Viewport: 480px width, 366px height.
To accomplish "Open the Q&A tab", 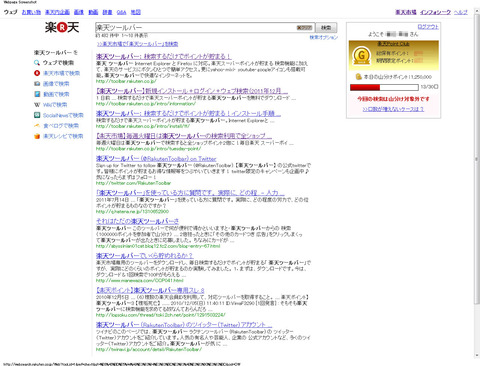I will 121,12.
